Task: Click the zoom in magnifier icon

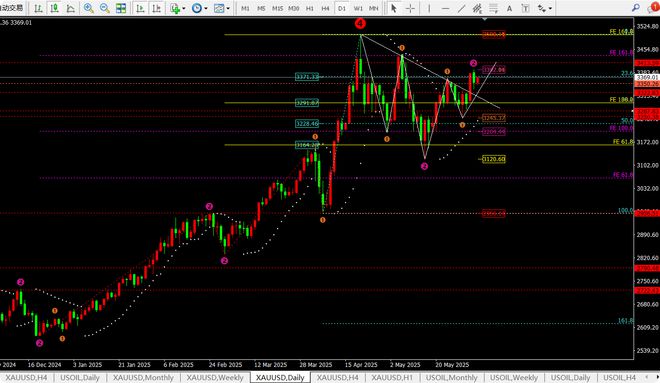Action: tap(88, 8)
